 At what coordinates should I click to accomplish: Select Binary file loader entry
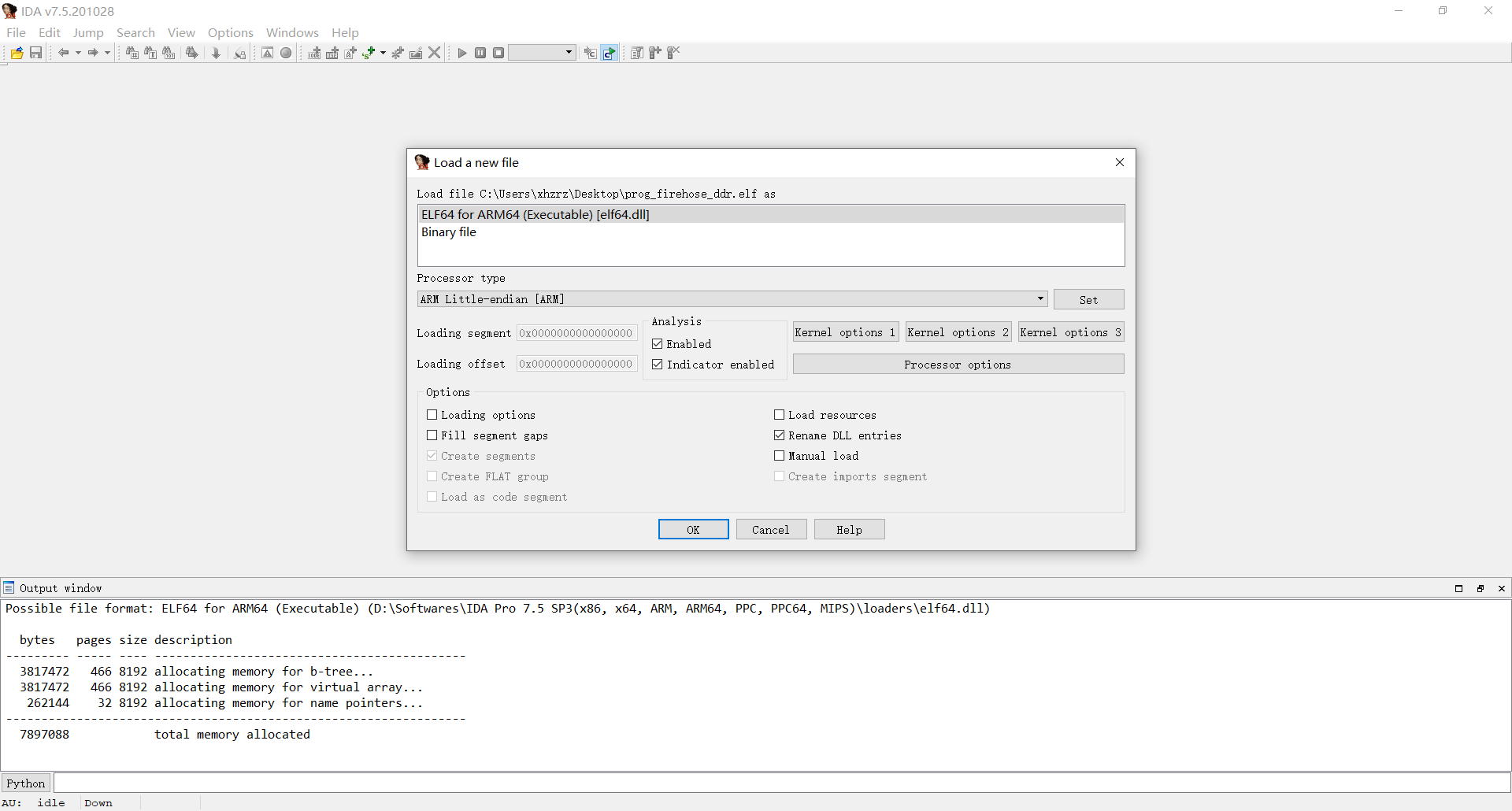[771, 231]
